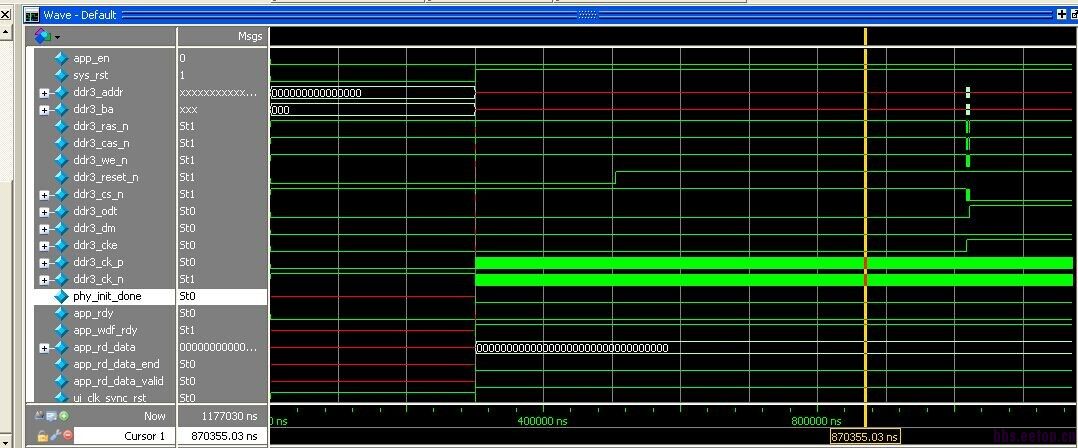Open Cursor 1 properties with the wrench icon
1078x448 pixels.
[x=55, y=436]
